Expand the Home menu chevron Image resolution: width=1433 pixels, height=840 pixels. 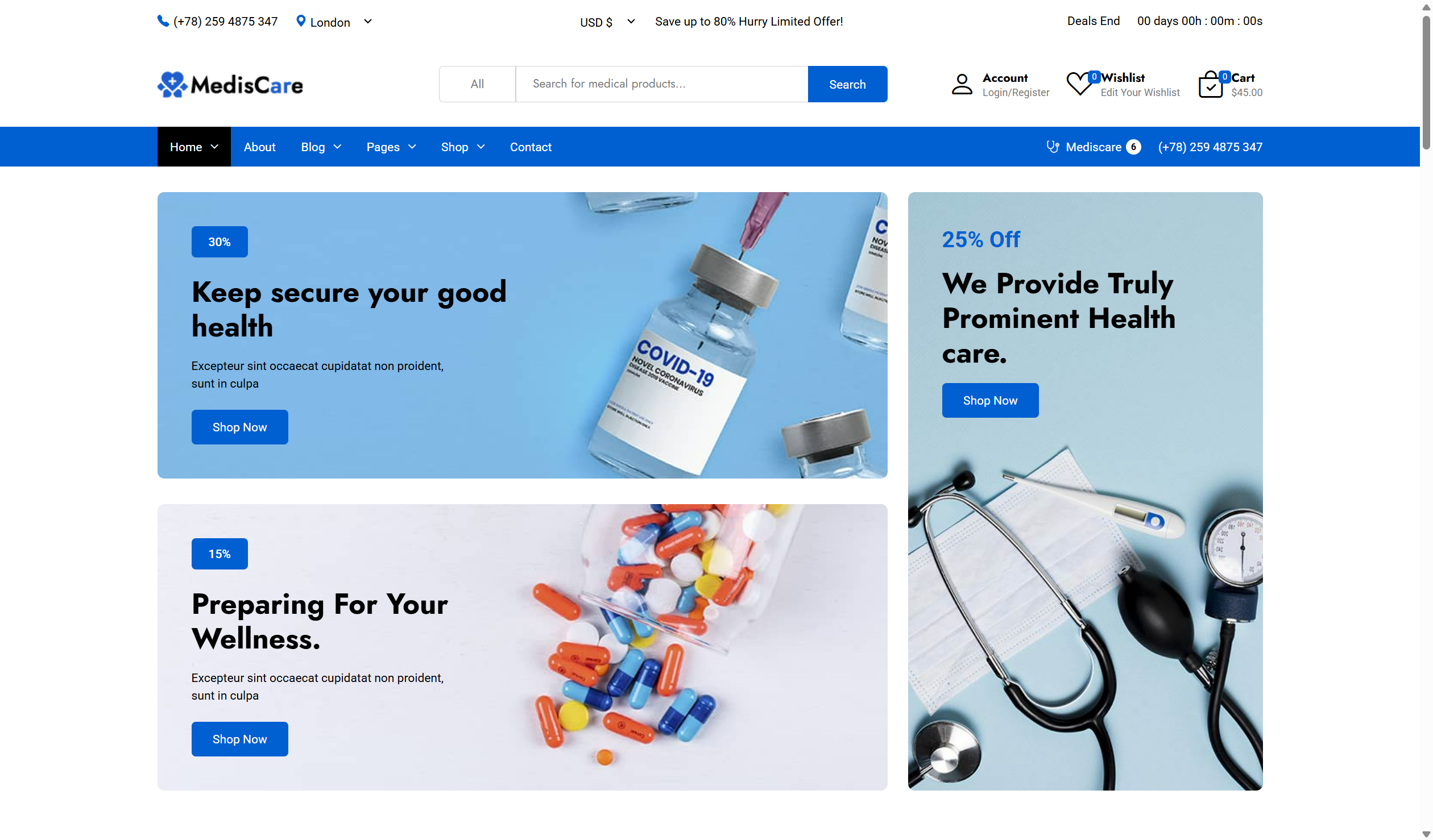pyautogui.click(x=214, y=147)
